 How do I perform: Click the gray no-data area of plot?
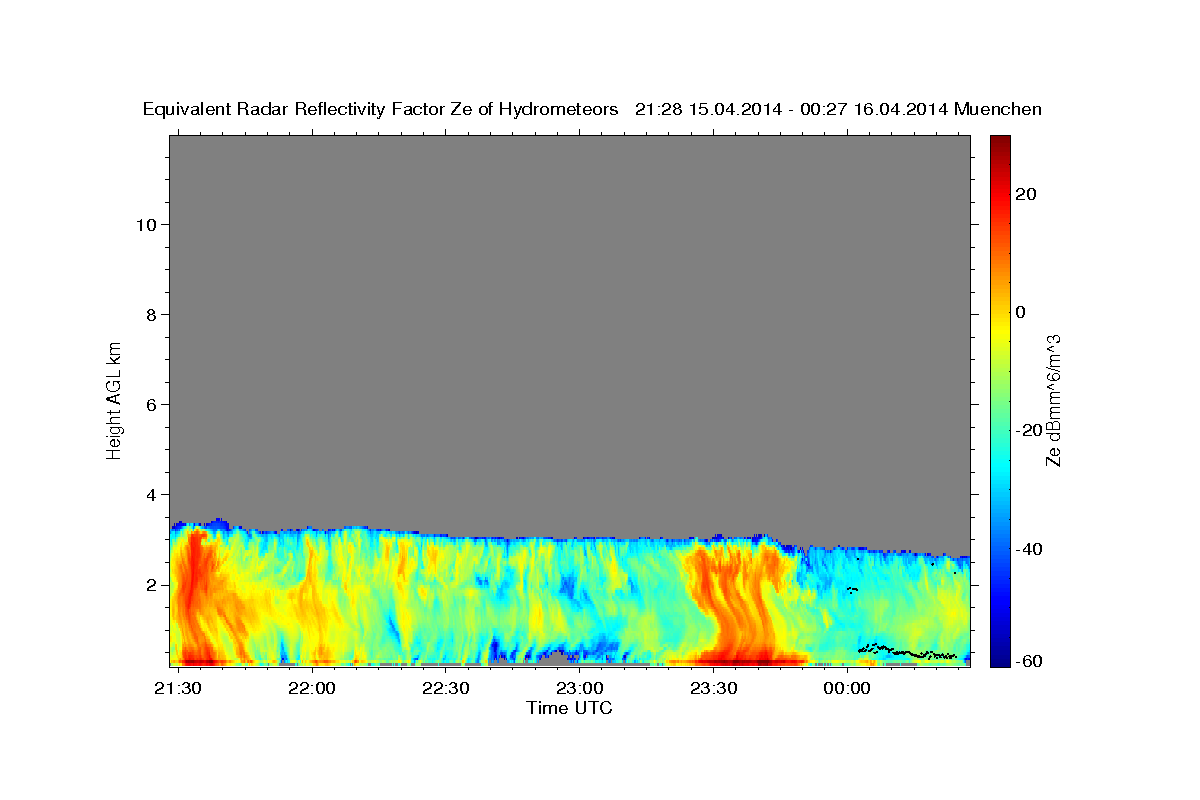tap(570, 330)
